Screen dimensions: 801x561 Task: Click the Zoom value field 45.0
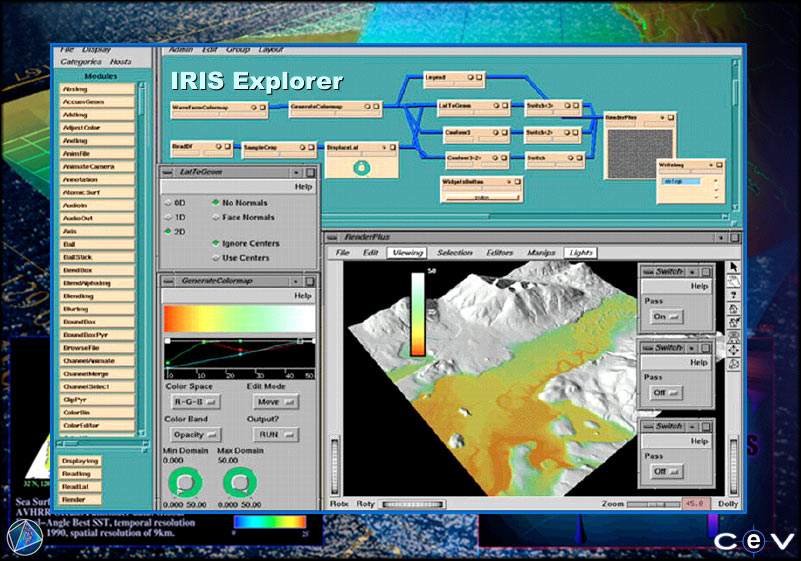696,503
